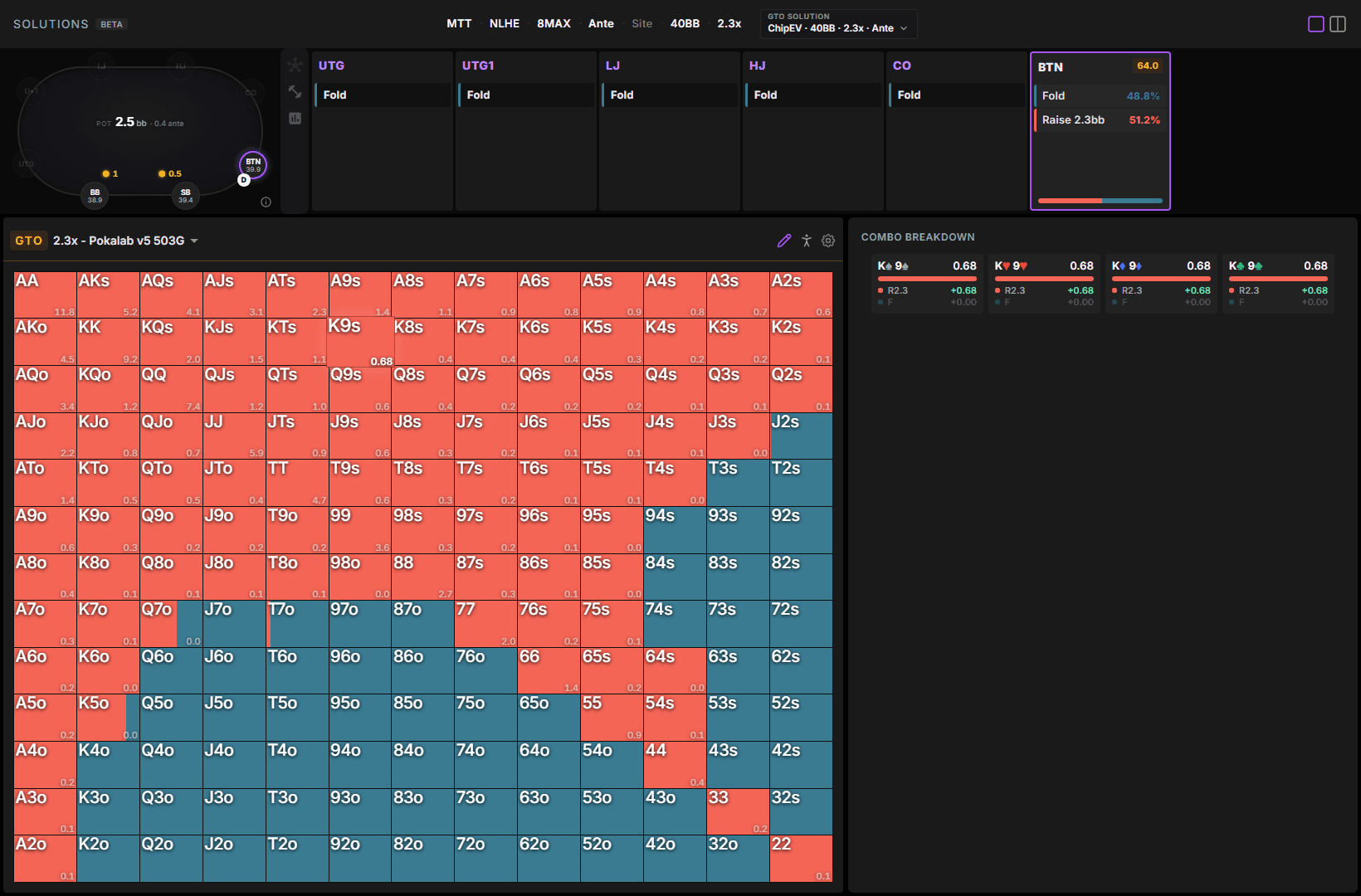Open the K♣9♣ combo card

coord(1278,283)
